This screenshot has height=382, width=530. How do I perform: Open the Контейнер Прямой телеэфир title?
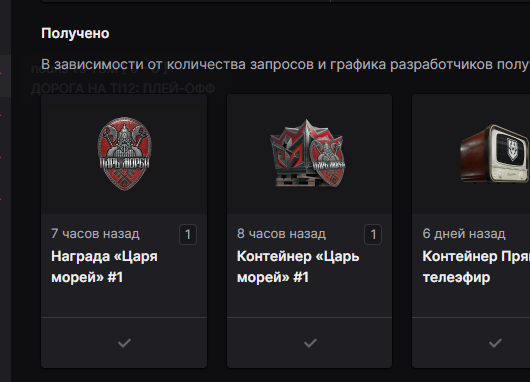[x=476, y=267]
